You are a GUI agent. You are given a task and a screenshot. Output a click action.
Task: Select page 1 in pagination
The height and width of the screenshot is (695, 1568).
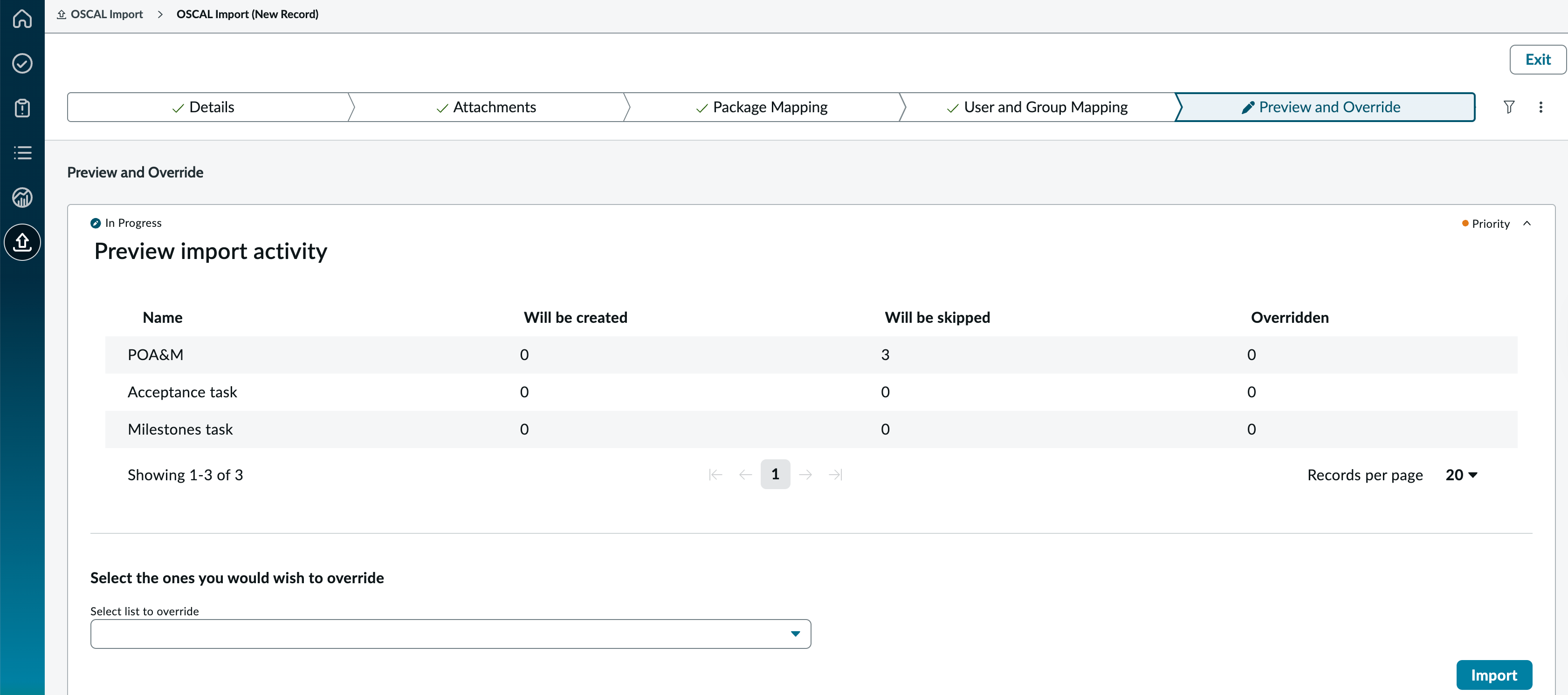point(775,474)
